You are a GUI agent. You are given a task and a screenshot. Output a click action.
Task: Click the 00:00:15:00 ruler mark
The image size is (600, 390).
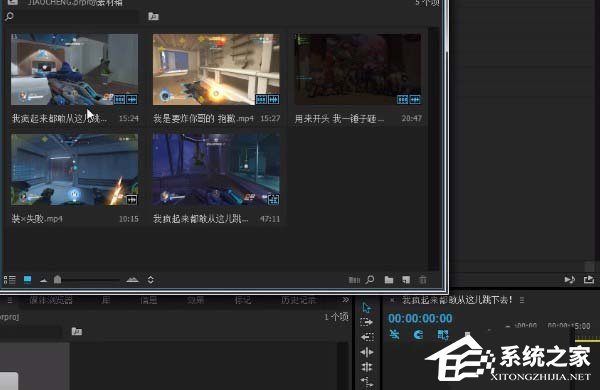click(x=569, y=326)
